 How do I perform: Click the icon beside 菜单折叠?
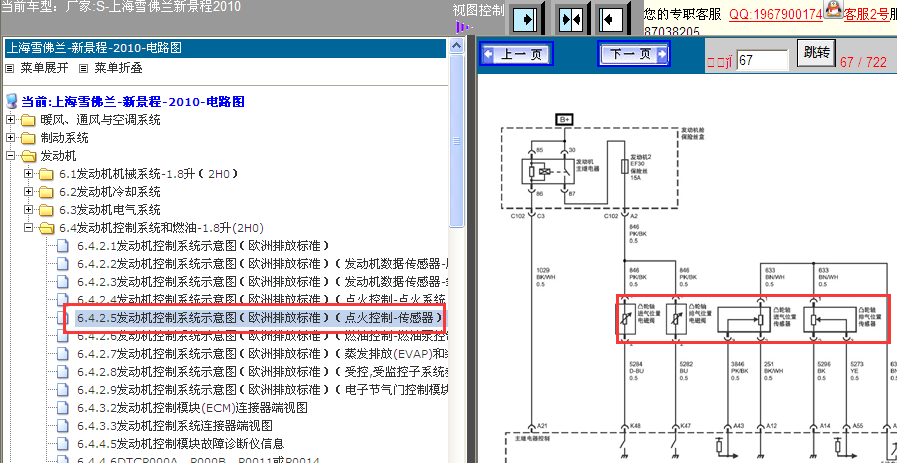pos(84,69)
